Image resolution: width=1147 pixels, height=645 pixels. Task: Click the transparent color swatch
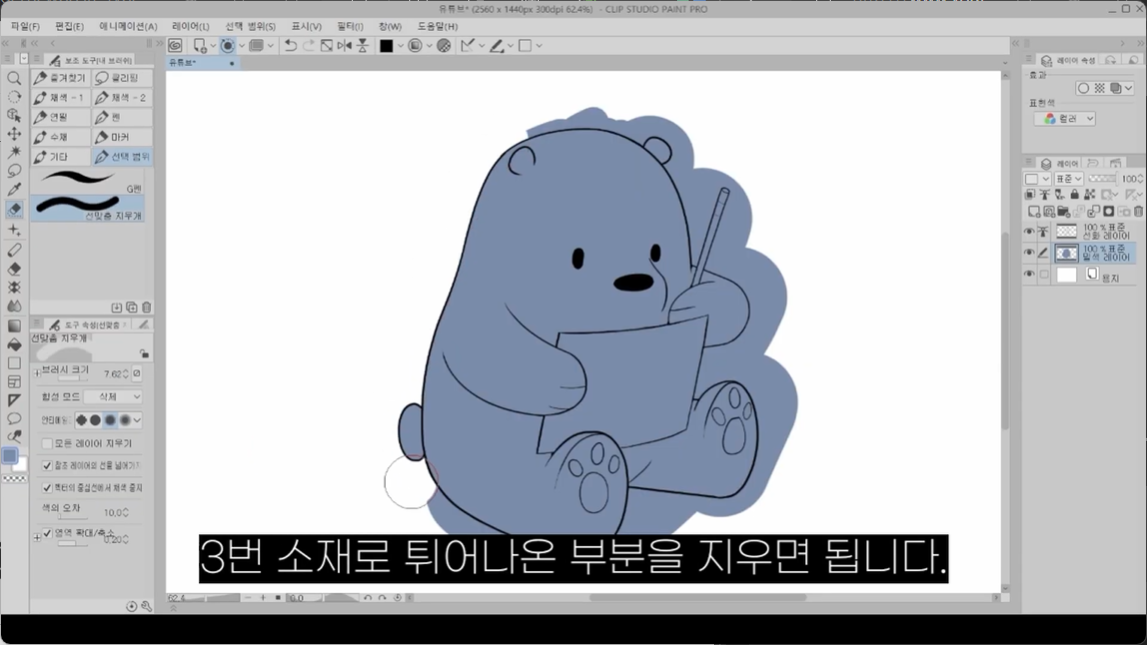(x=15, y=479)
